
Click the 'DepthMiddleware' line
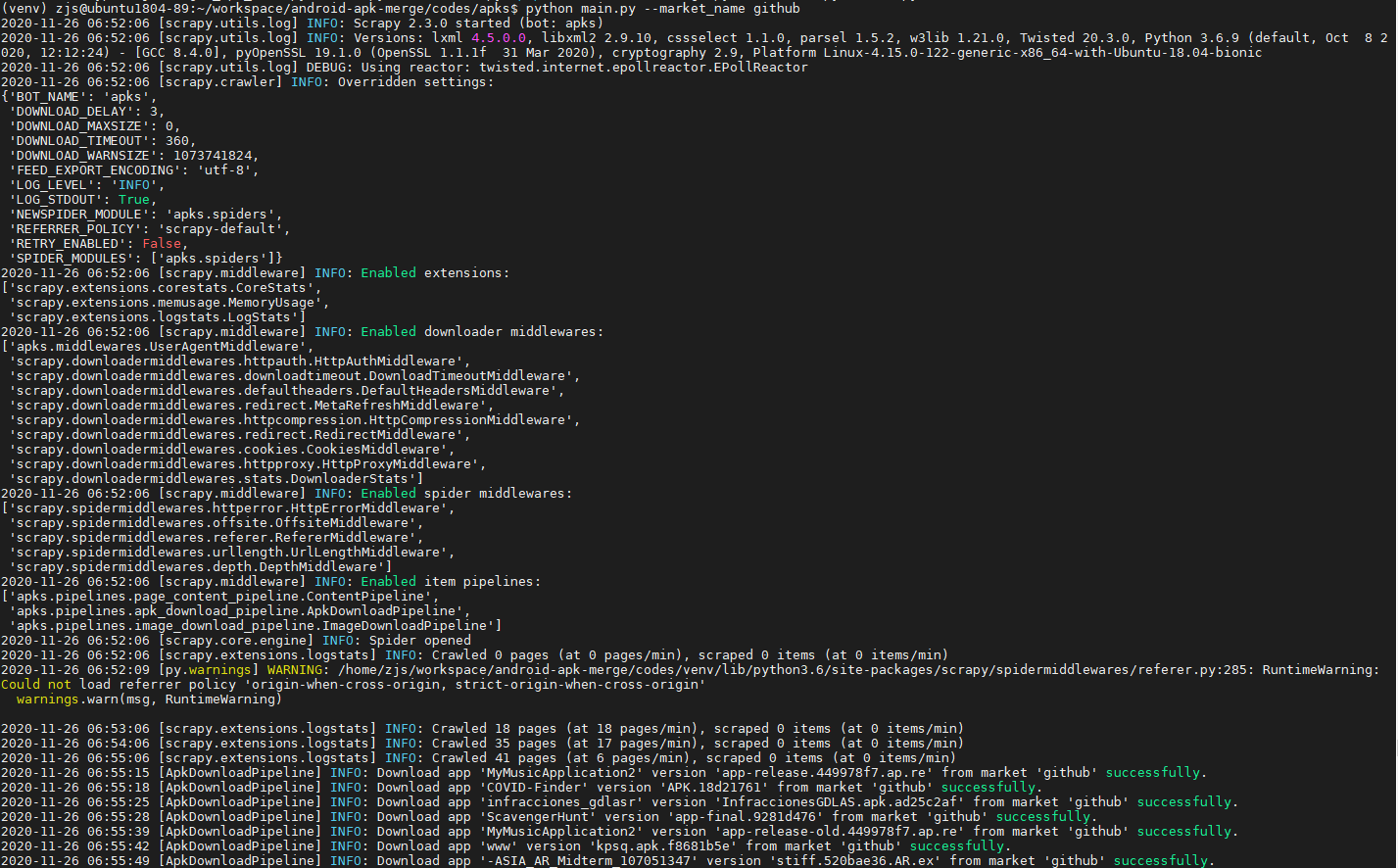201,567
